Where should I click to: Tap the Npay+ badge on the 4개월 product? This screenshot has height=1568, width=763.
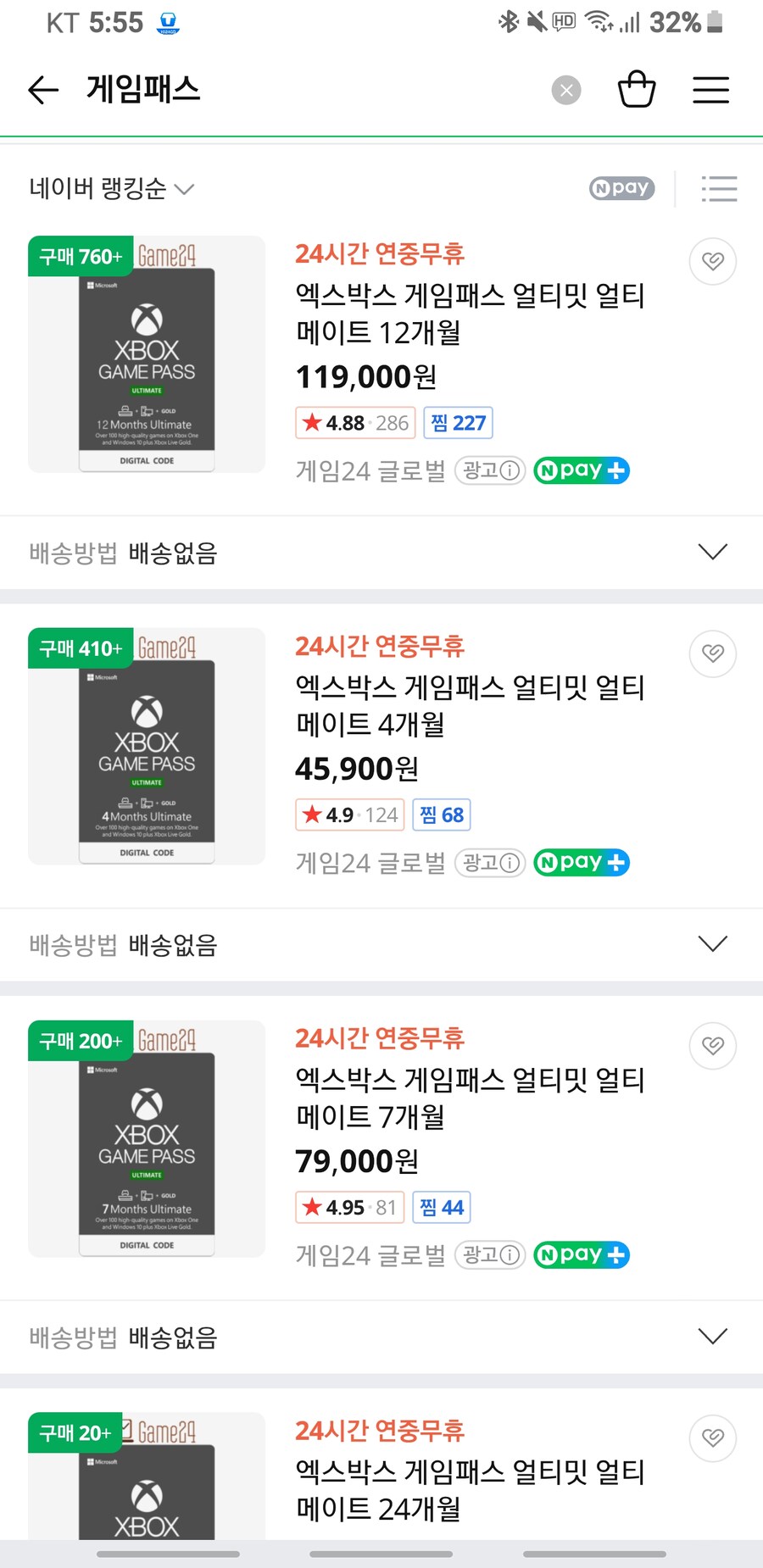click(x=581, y=862)
